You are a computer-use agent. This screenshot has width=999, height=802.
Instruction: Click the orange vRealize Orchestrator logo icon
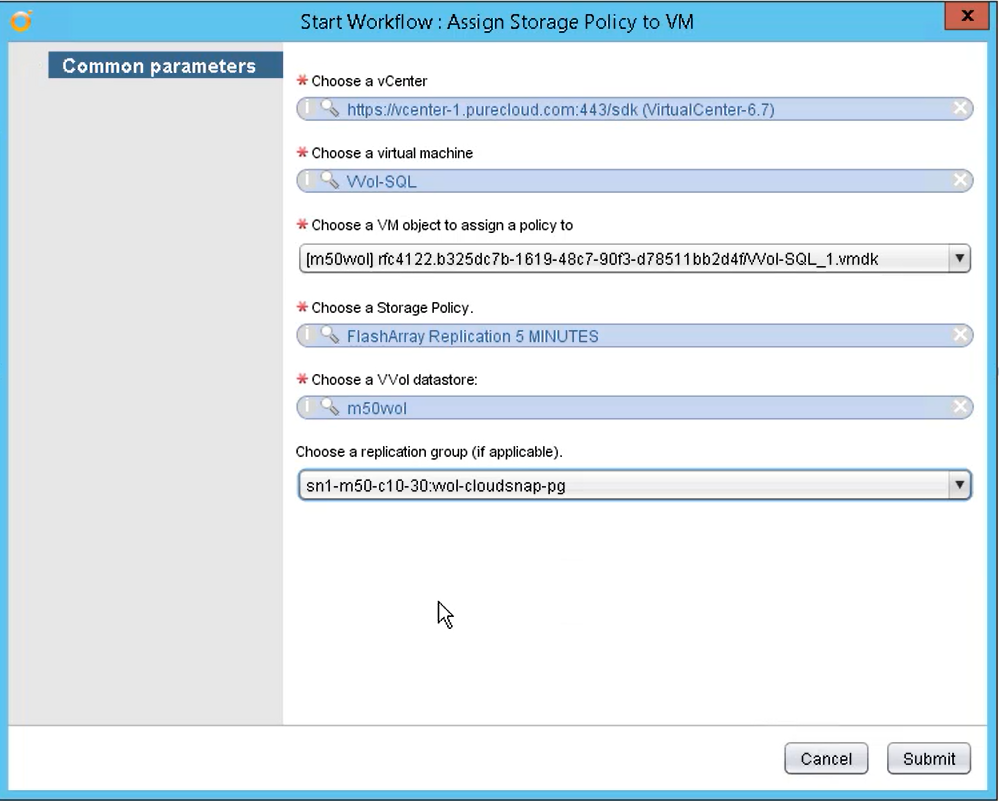(x=21, y=21)
